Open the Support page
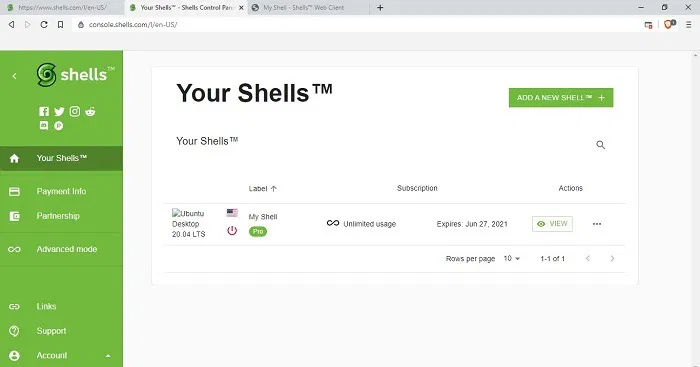 pyautogui.click(x=61, y=331)
